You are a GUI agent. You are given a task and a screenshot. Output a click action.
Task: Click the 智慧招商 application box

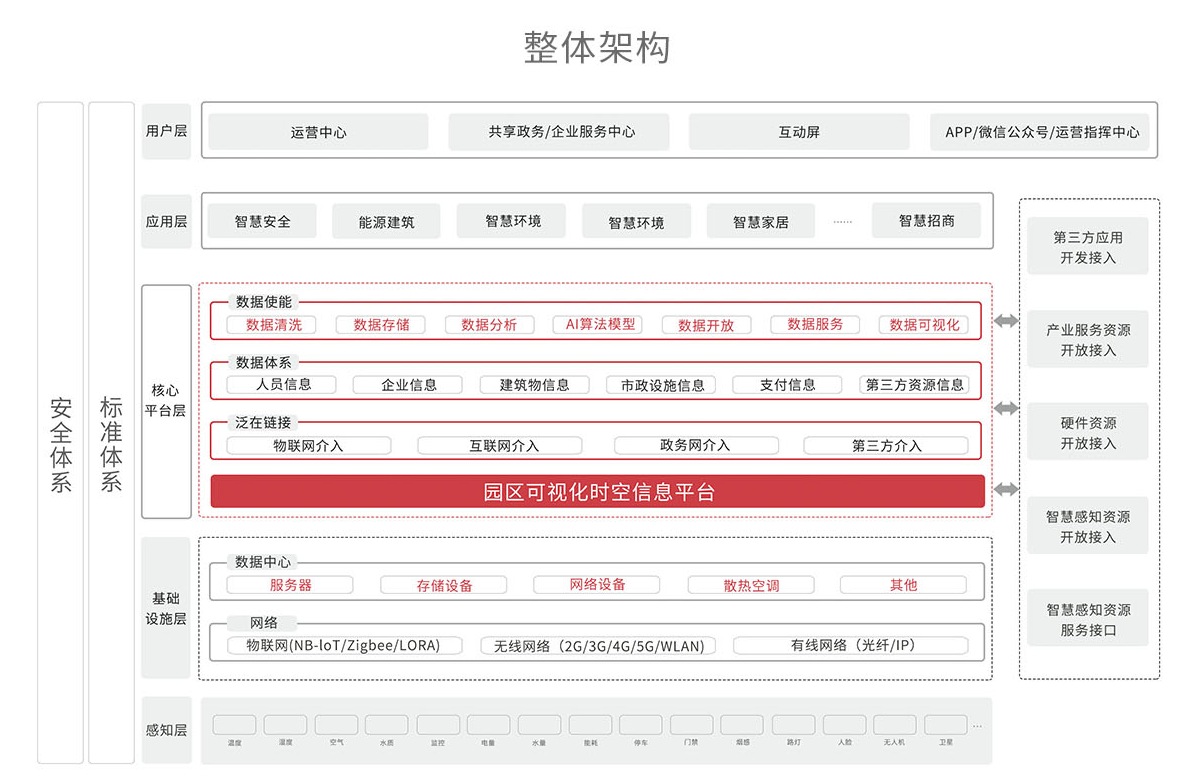tap(926, 221)
